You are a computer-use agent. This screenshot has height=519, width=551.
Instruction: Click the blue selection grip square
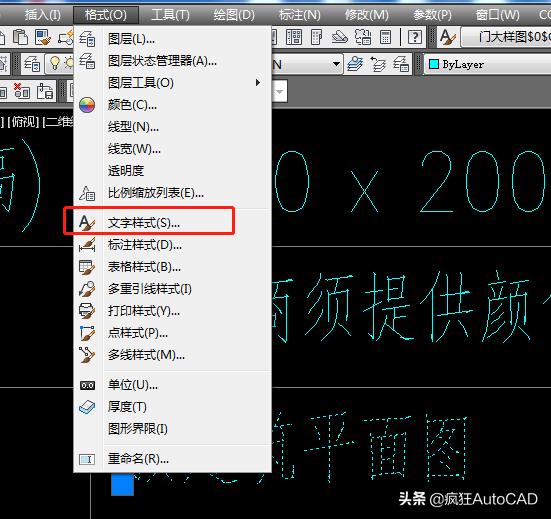[x=122, y=485]
